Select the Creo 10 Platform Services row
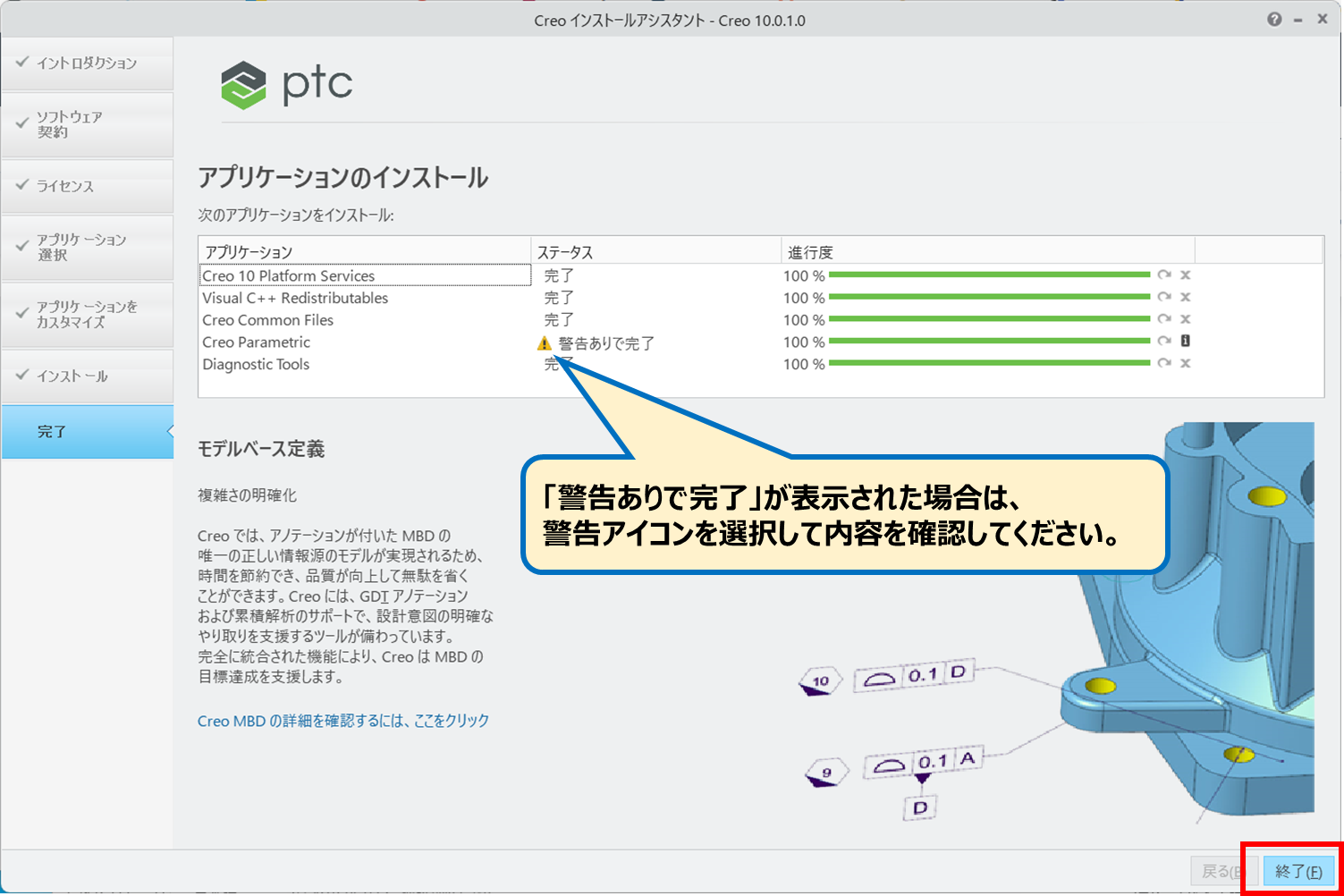This screenshot has height=896, width=1344. coord(365,275)
